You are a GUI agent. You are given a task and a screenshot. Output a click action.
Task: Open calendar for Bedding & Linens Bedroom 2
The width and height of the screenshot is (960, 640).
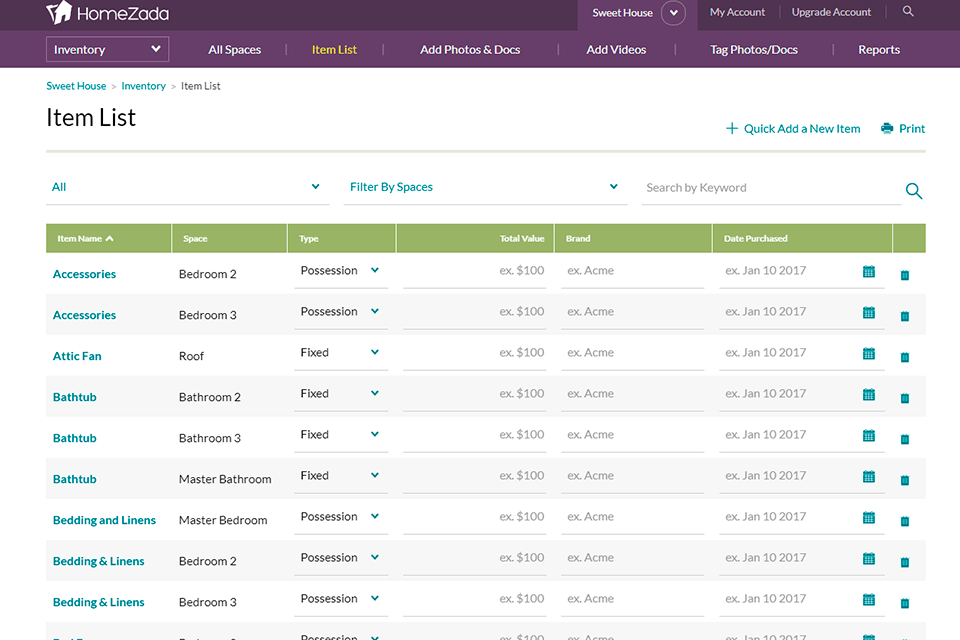pyautogui.click(x=868, y=559)
